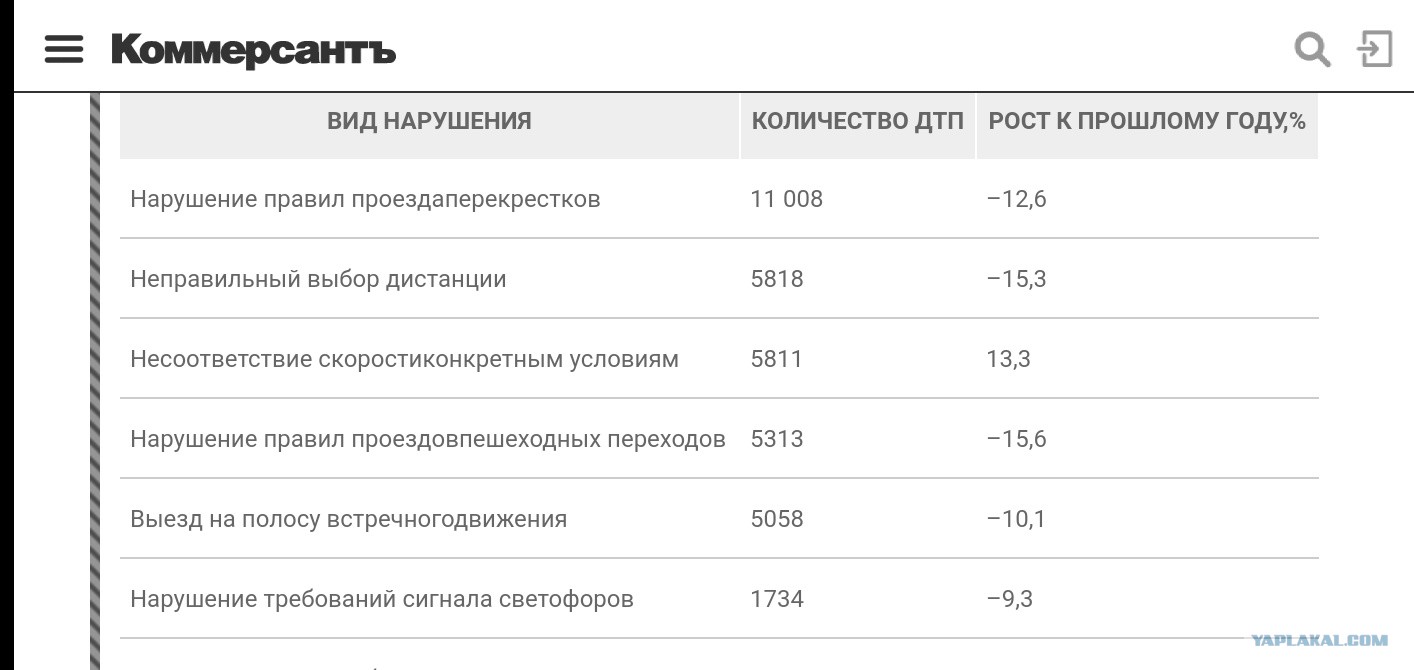Click the login door icon
Image resolution: width=1414 pixels, height=670 pixels.
[1375, 48]
